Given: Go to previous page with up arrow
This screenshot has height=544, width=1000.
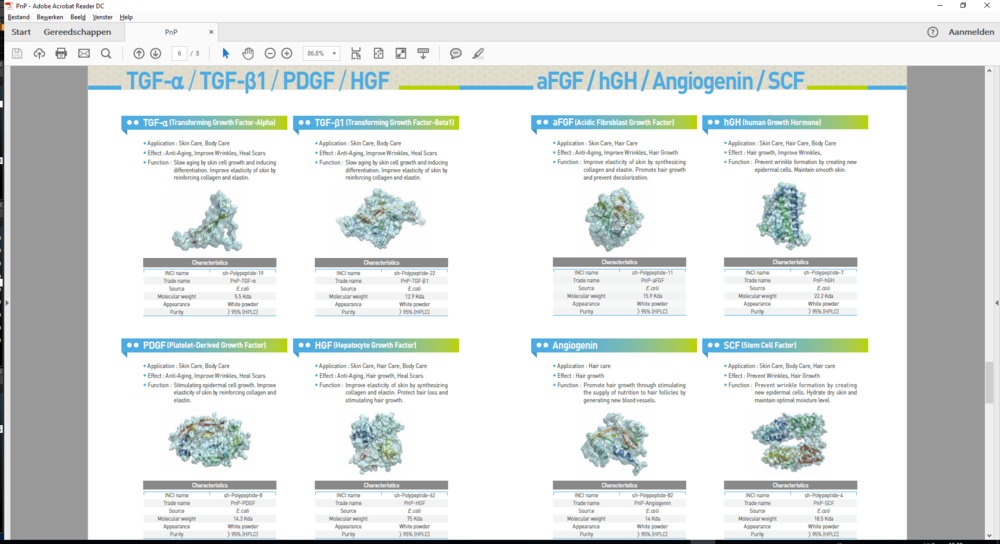Looking at the screenshot, I should coord(139,53).
